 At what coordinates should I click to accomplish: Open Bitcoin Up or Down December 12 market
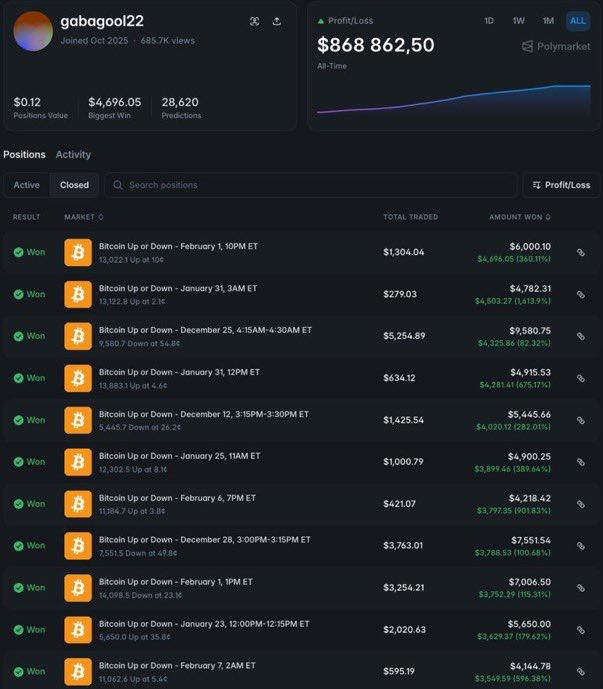pyautogui.click(x=203, y=413)
